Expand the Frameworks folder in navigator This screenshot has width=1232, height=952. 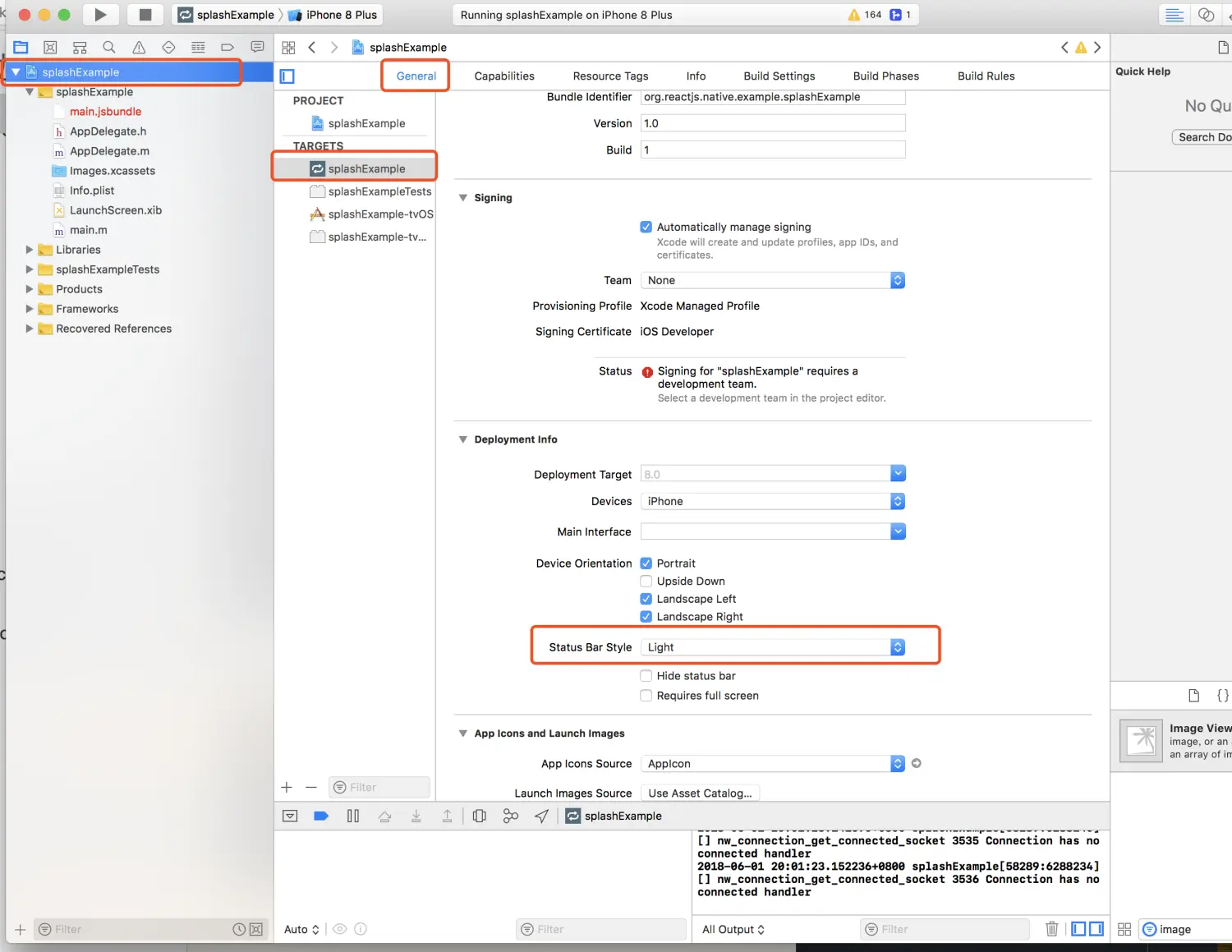pyautogui.click(x=30, y=309)
